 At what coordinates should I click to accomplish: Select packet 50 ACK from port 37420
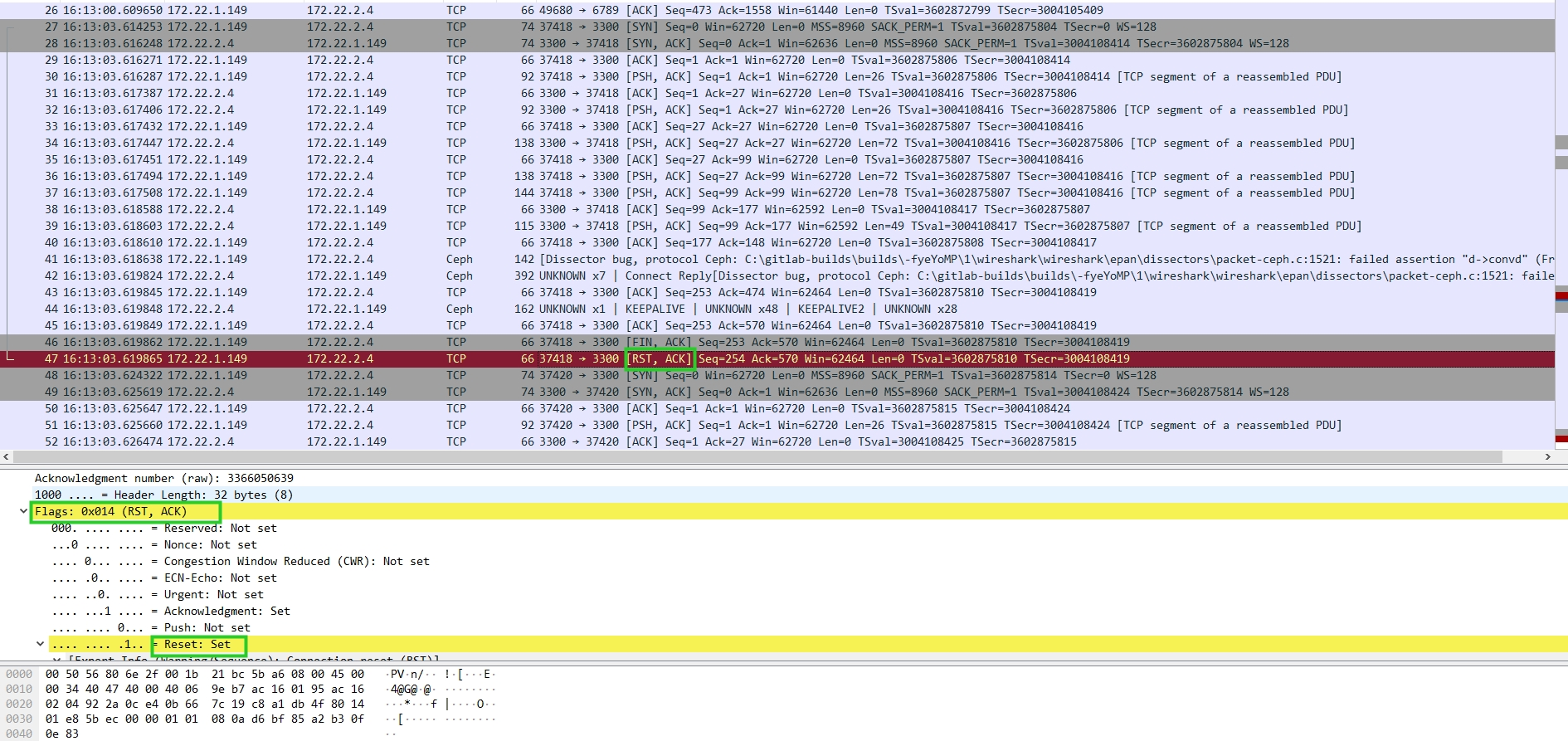point(777,408)
